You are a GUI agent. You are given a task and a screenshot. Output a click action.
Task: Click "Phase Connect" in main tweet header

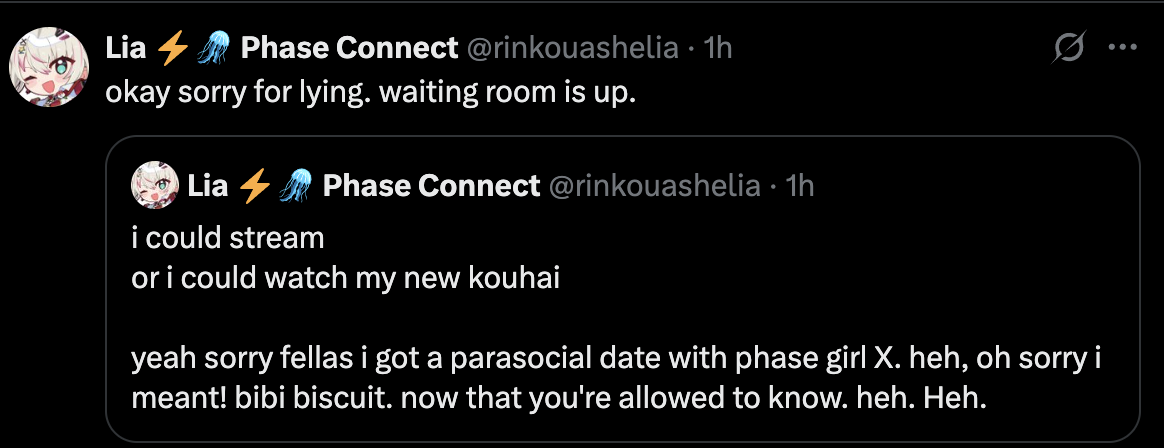(350, 48)
